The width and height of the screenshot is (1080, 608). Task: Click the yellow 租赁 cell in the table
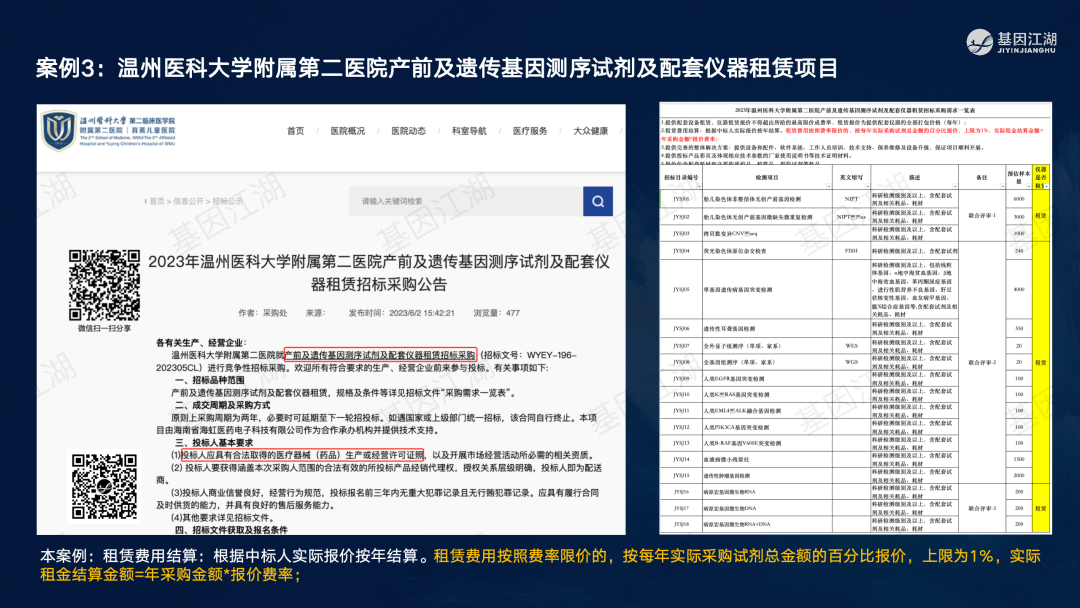click(x=1041, y=213)
